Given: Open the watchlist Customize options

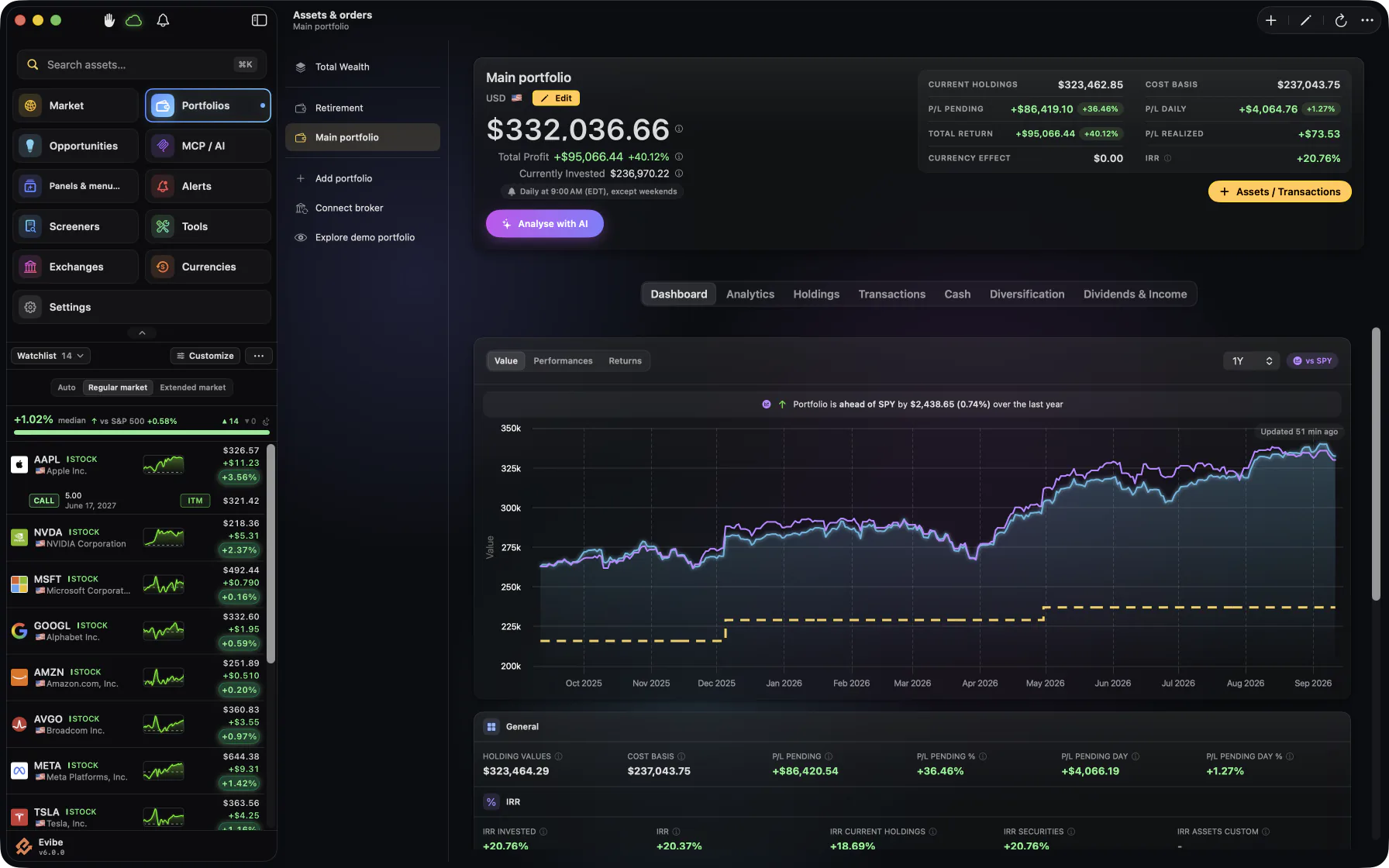Looking at the screenshot, I should click(x=205, y=356).
